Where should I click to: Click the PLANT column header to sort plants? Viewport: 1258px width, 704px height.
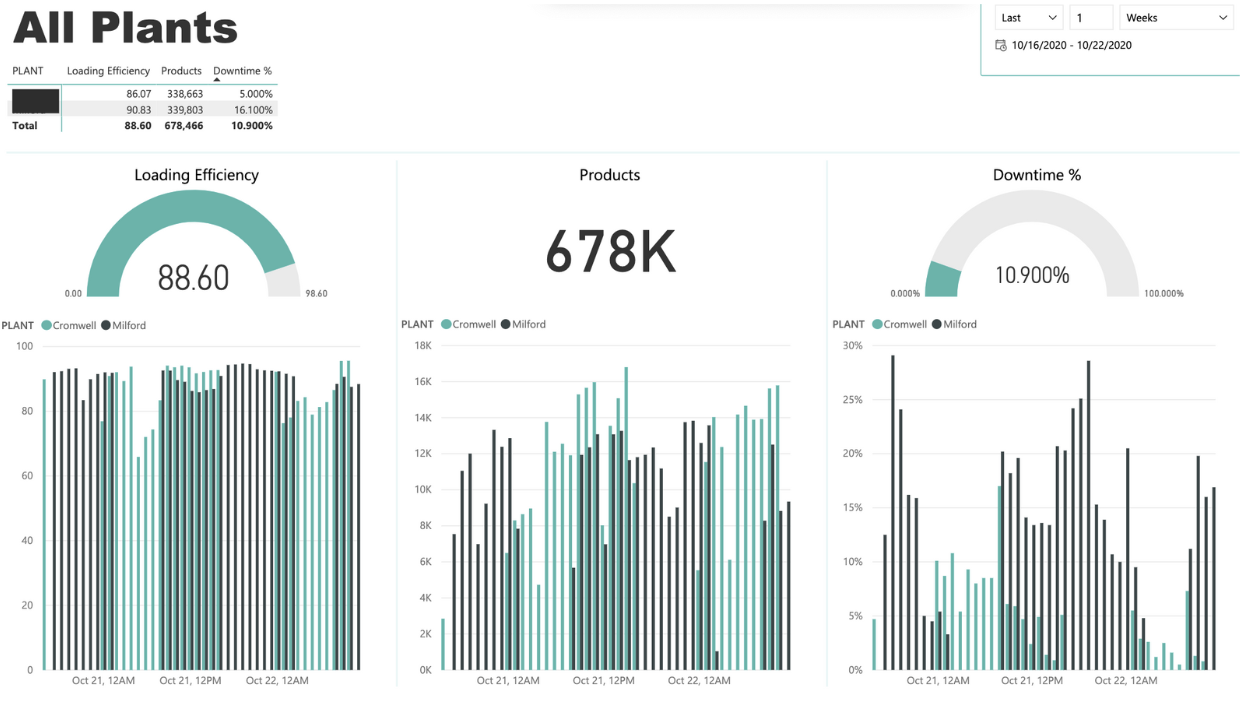29,71
